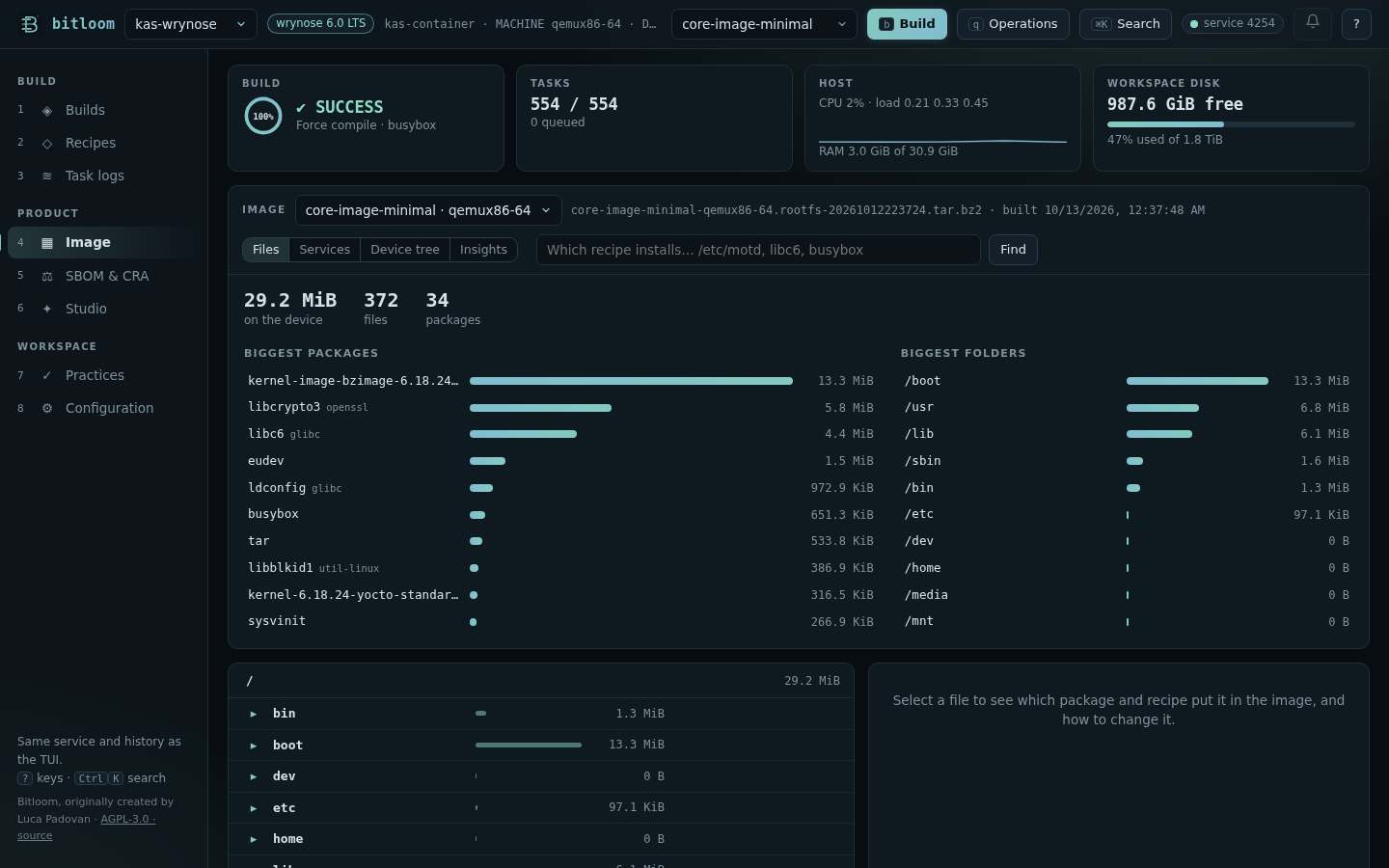Click the Image grid icon in sidebar
This screenshot has height=868, width=1389.
(x=47, y=243)
